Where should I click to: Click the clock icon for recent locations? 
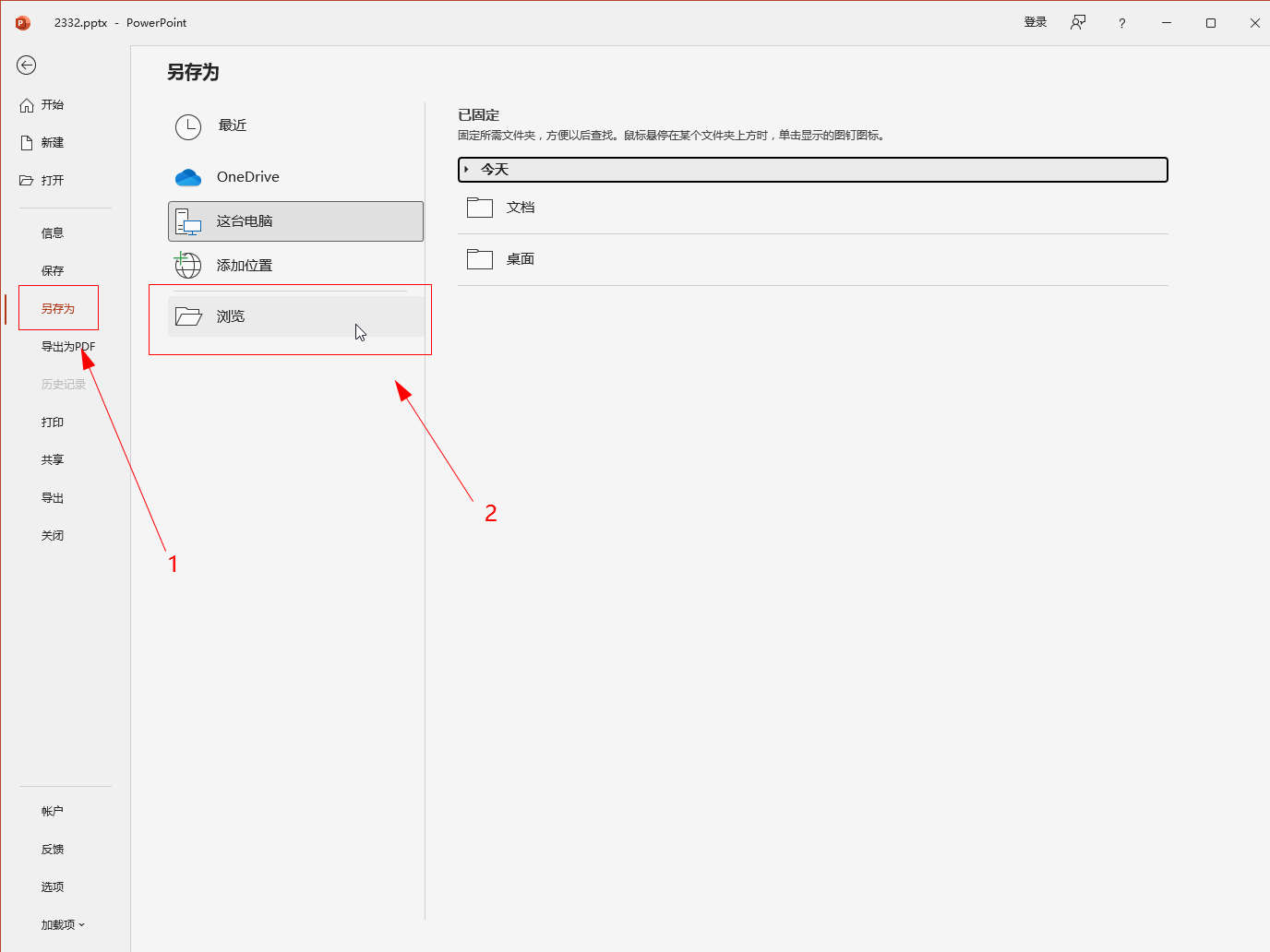pyautogui.click(x=188, y=126)
